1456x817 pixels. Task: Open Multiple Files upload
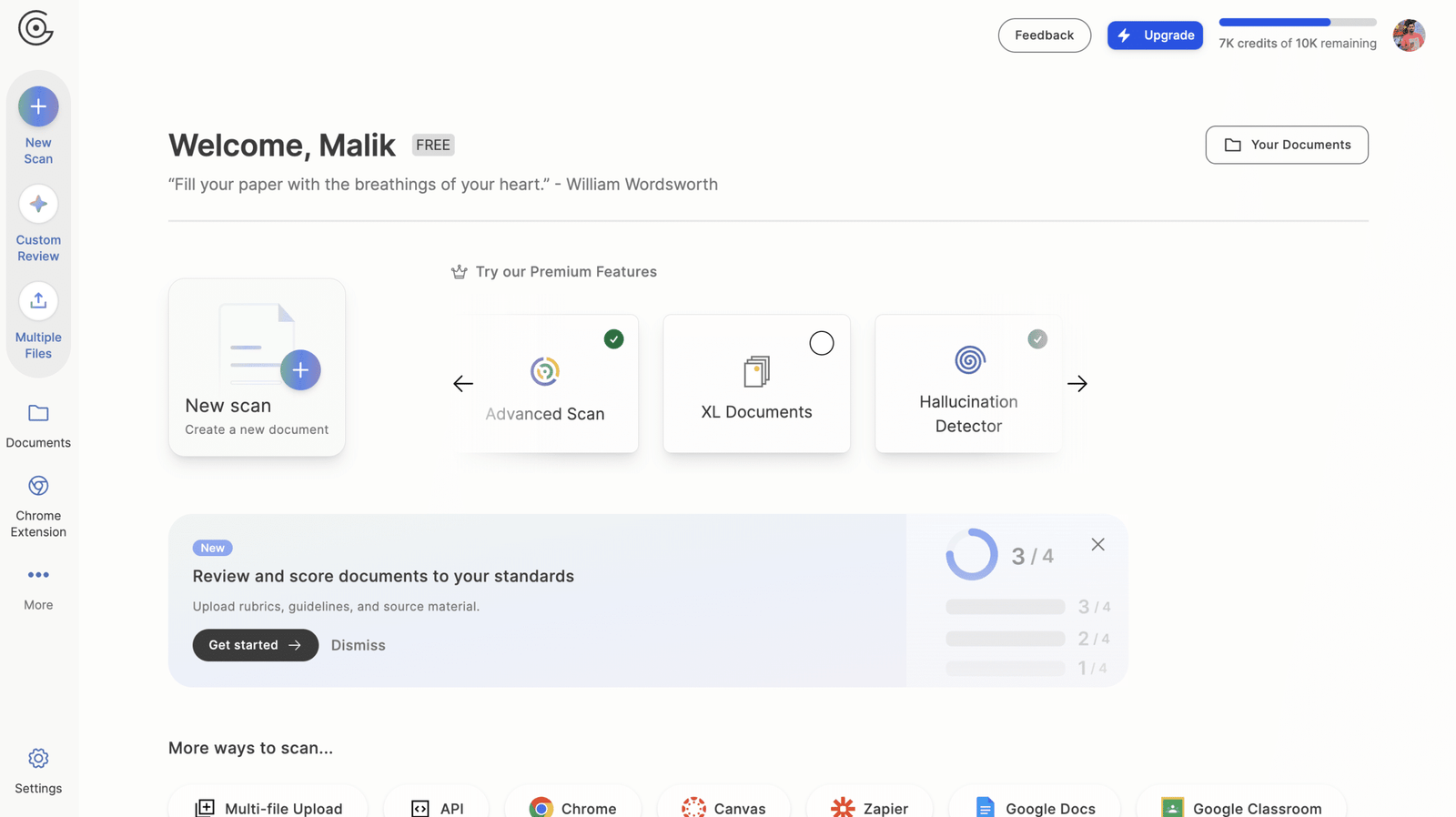click(38, 321)
